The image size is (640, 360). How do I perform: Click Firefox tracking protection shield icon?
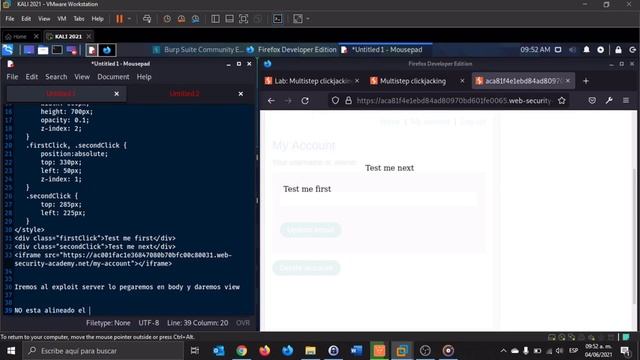[335, 100]
